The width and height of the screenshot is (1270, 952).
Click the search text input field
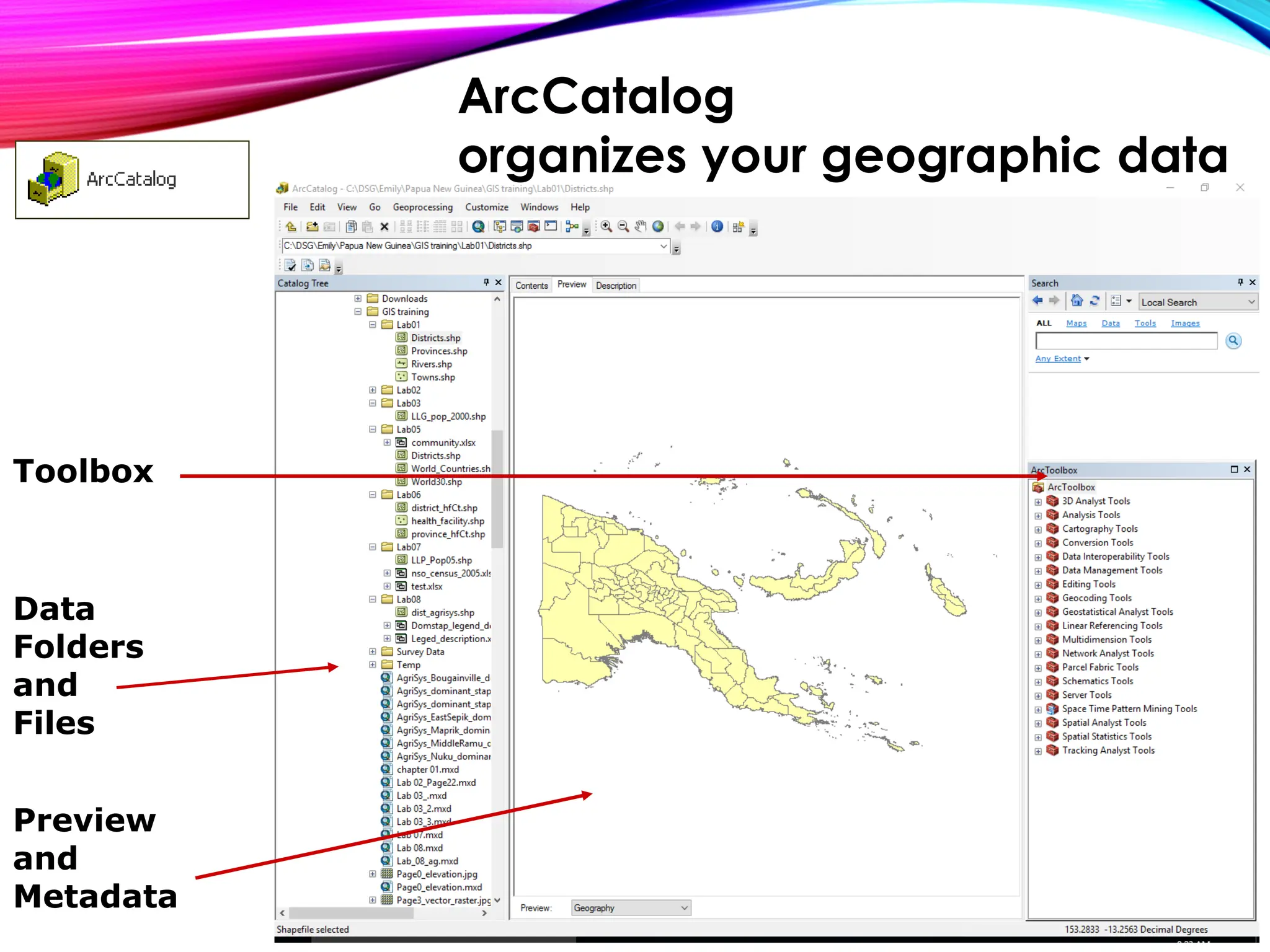[1126, 341]
